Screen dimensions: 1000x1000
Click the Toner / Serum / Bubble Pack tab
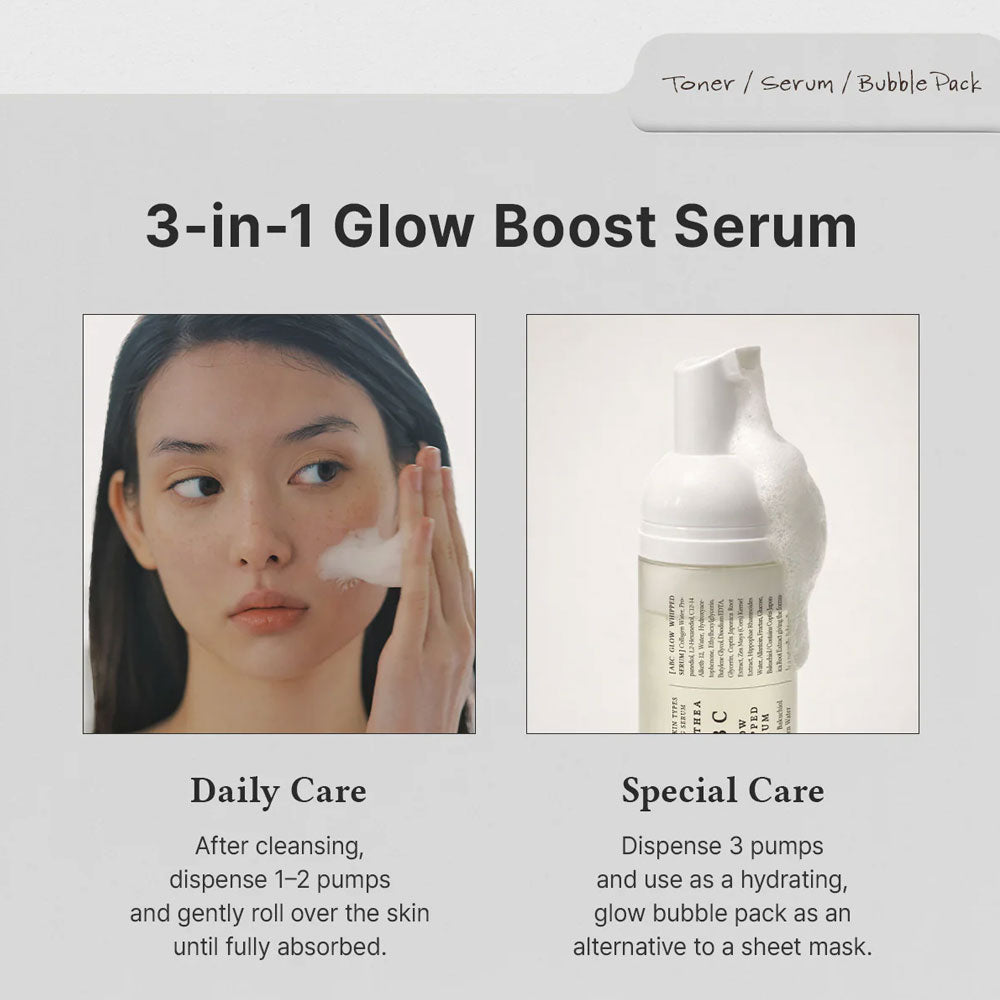[x=816, y=83]
